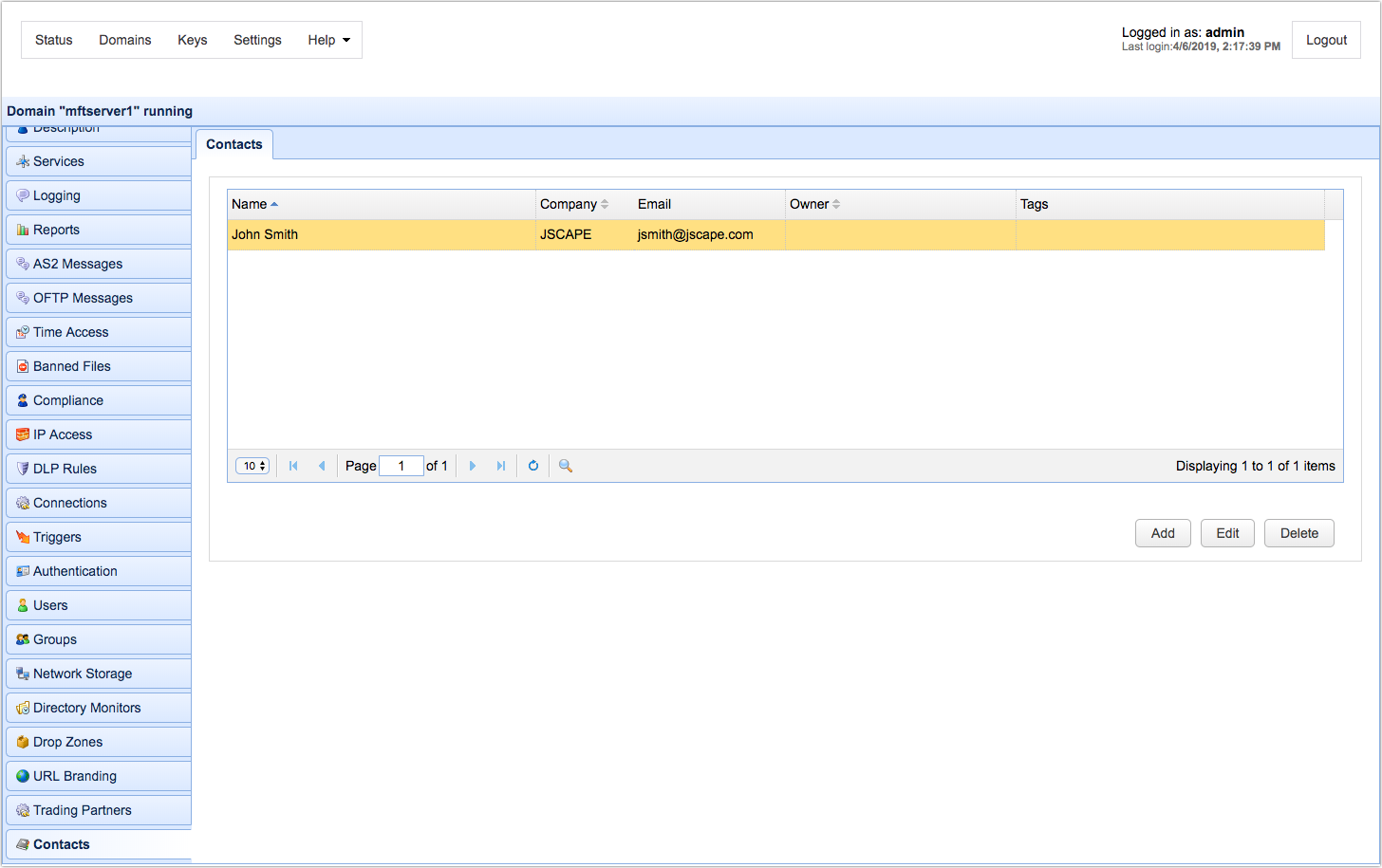Select the Contacts tab
1382x868 pixels.
pos(234,144)
